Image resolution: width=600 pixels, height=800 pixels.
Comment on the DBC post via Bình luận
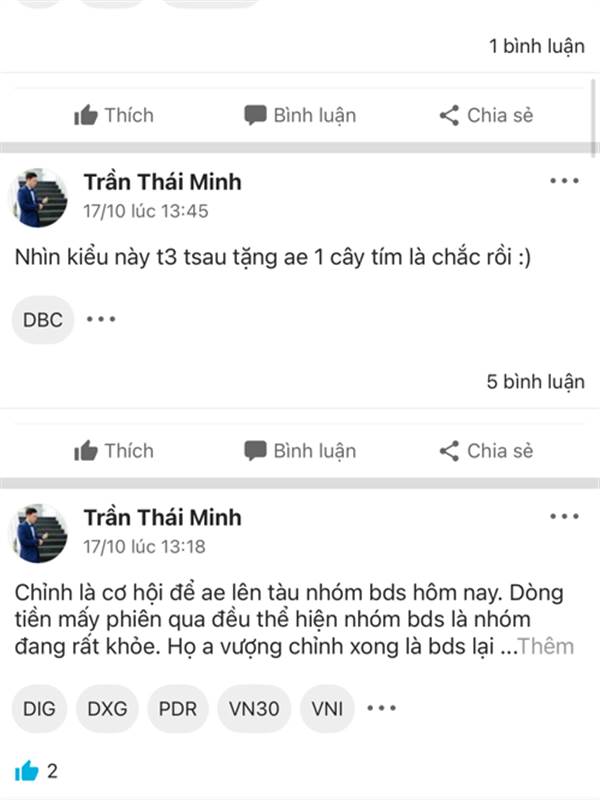coord(300,451)
